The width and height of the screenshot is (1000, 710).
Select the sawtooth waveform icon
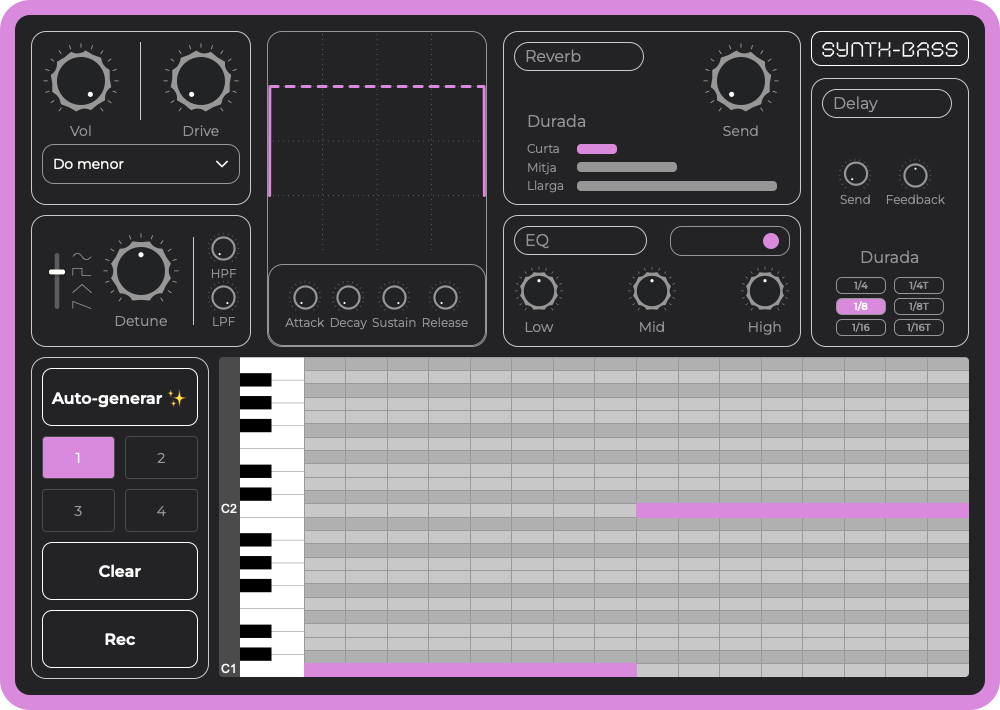click(x=81, y=304)
